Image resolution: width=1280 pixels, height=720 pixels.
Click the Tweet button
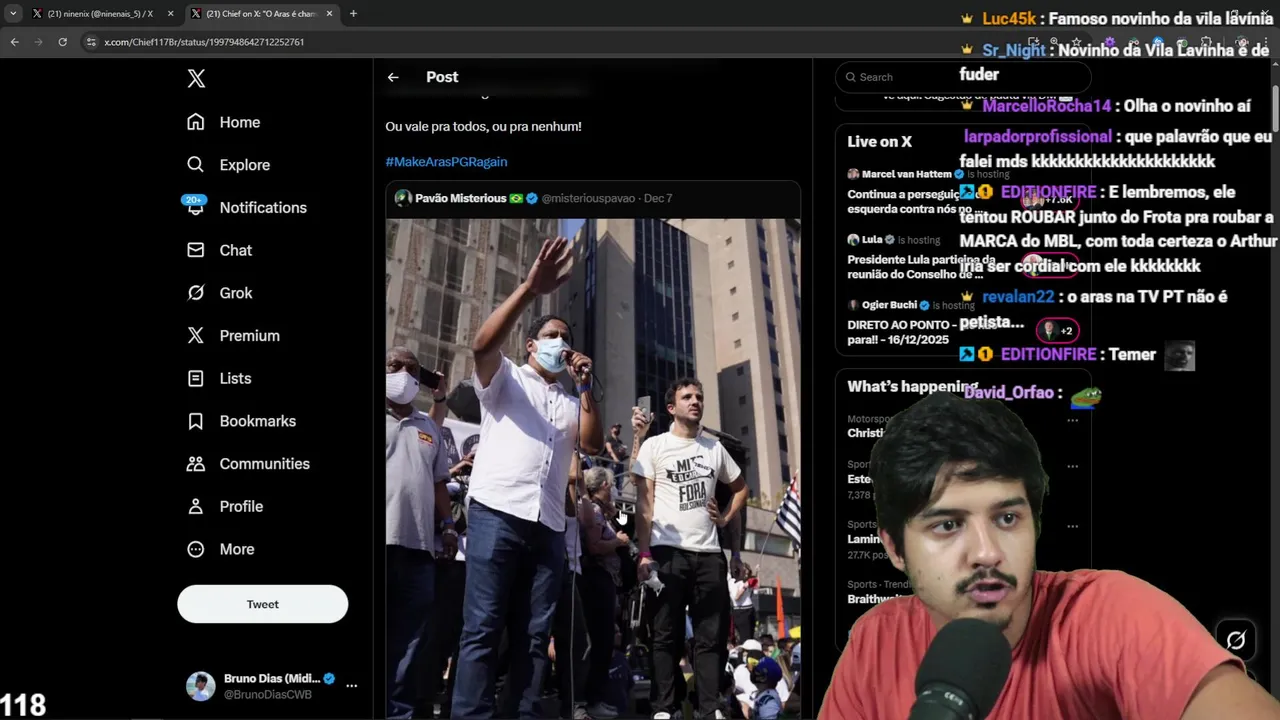coord(263,604)
